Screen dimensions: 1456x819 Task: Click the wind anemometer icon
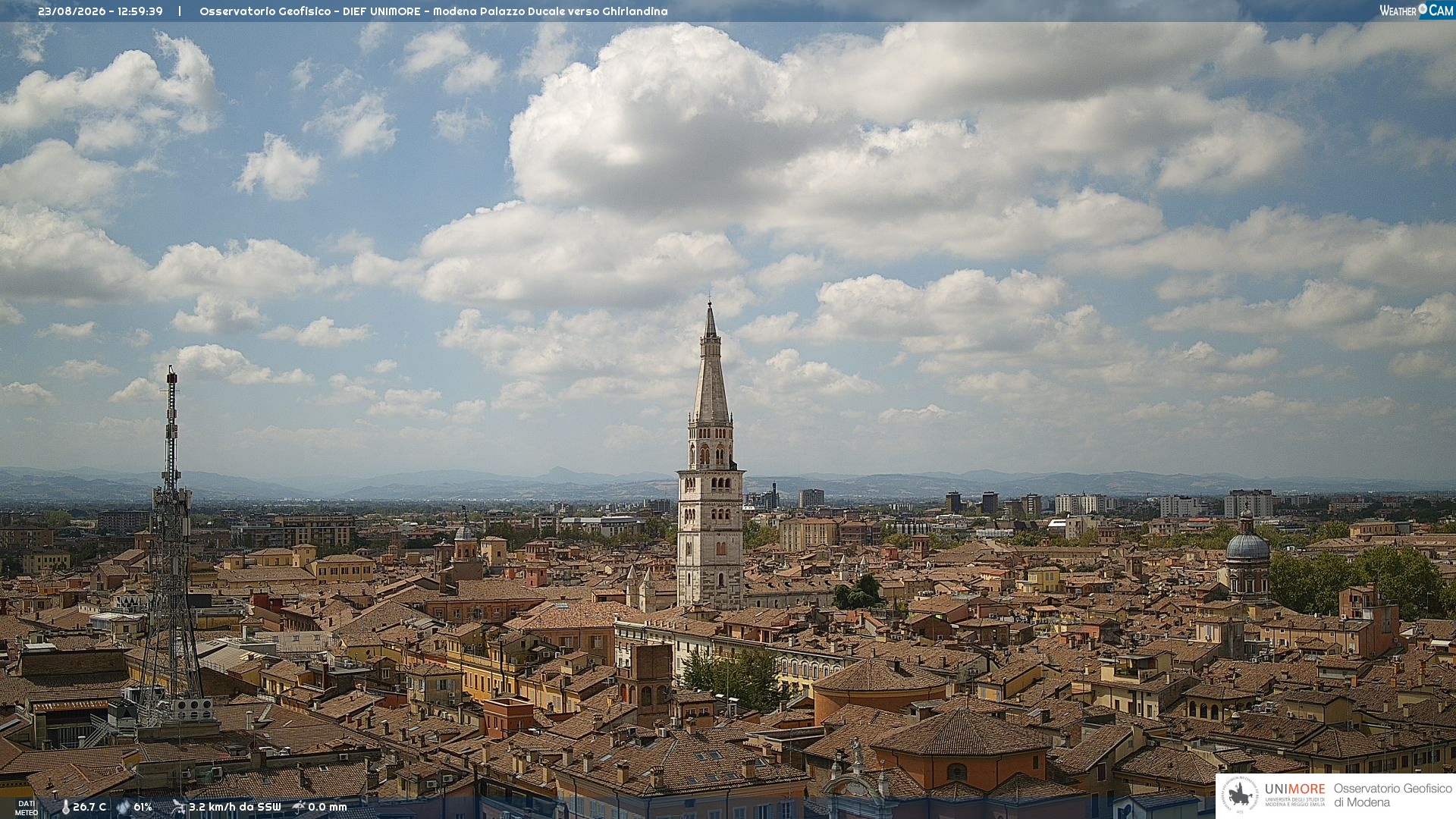click(178, 808)
